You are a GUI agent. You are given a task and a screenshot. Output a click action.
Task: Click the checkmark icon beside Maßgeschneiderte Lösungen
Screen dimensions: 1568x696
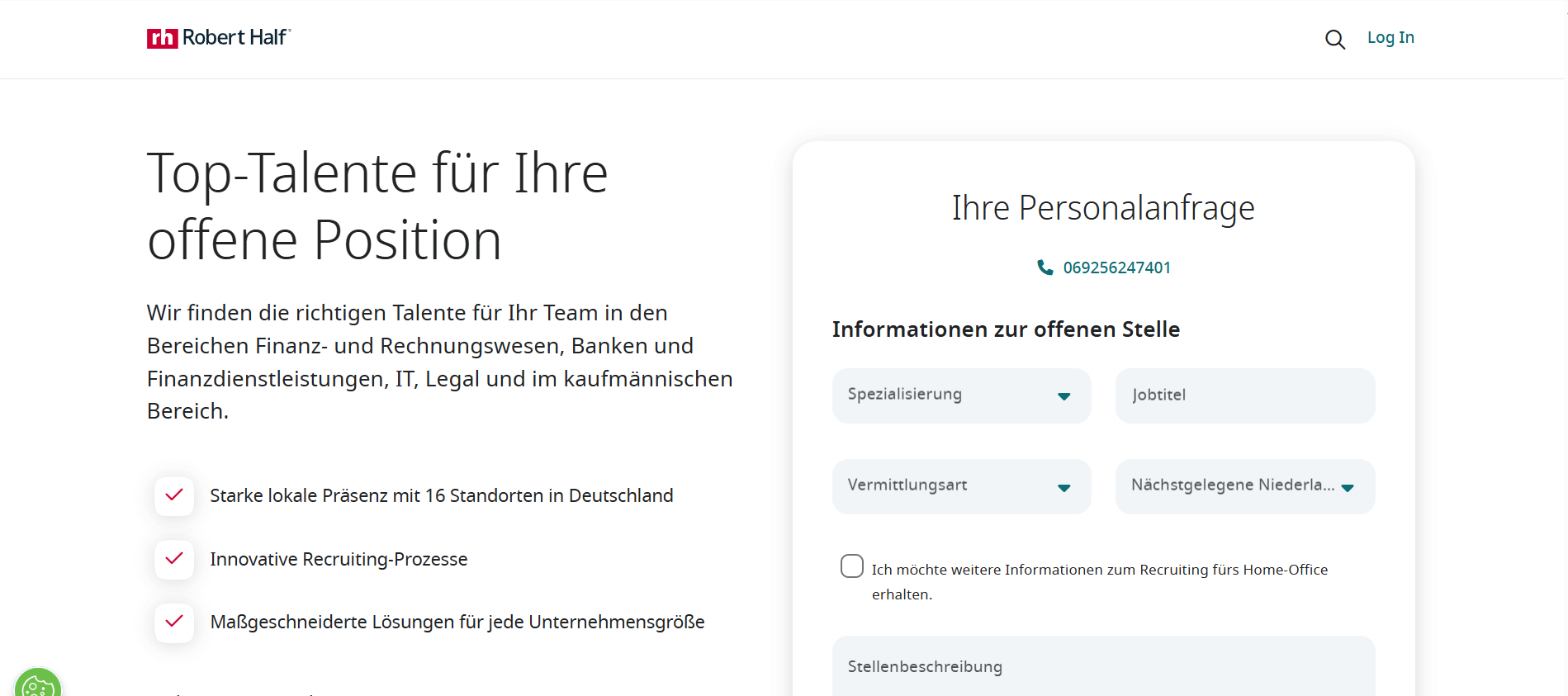(x=174, y=622)
